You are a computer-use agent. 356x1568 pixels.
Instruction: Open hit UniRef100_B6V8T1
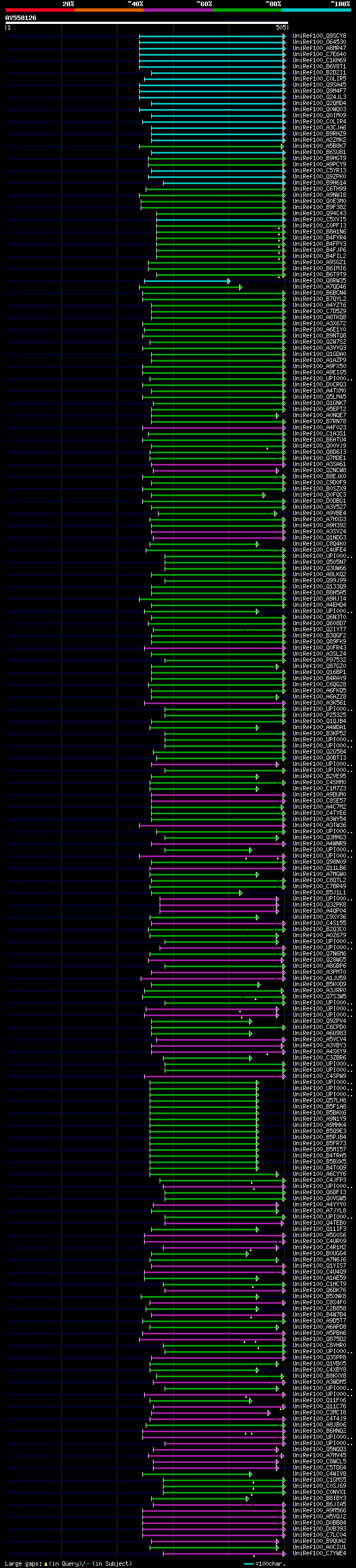[x=319, y=66]
